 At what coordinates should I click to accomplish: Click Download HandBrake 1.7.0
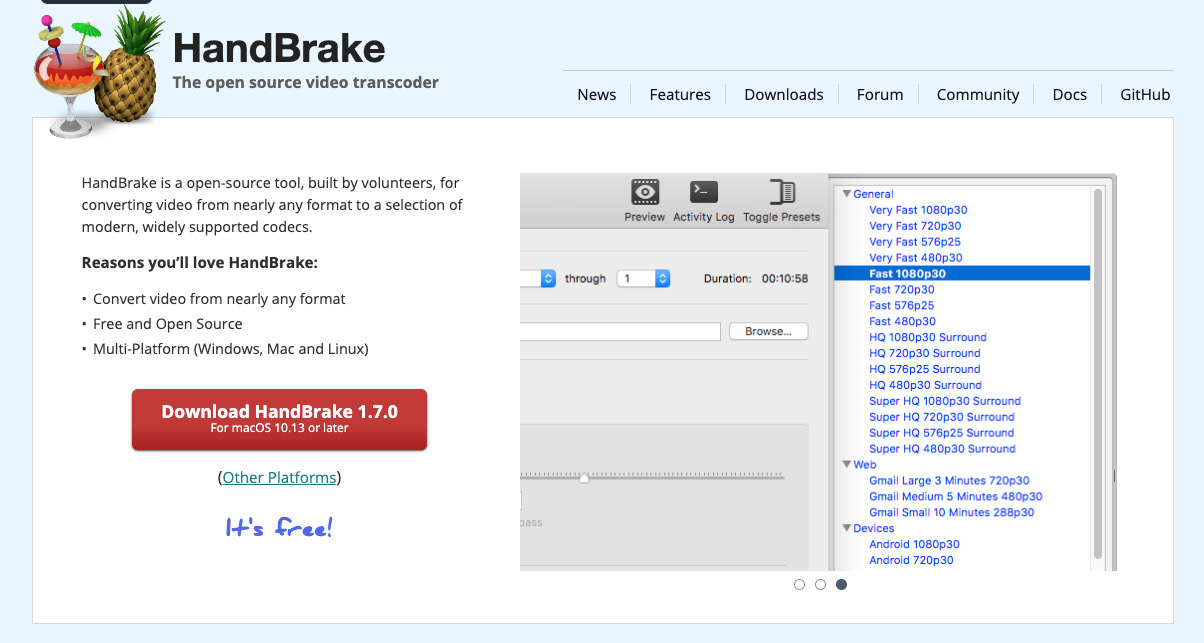click(x=279, y=419)
